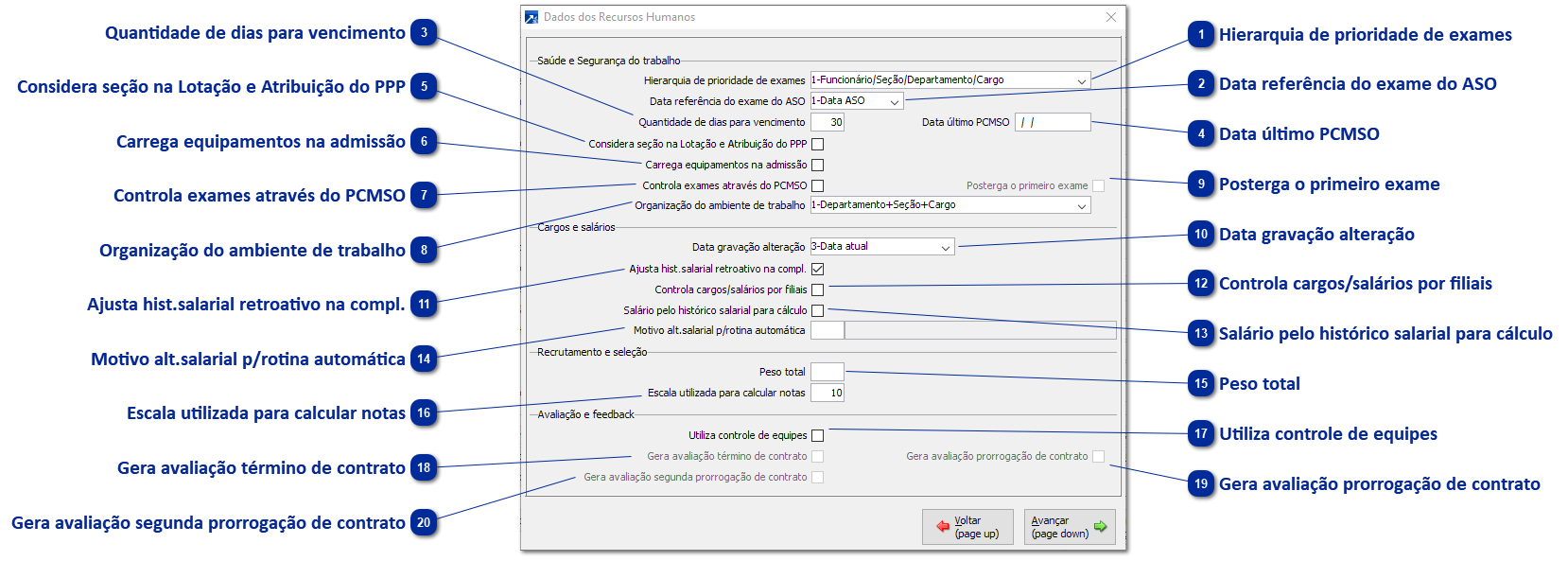Open Hierarquia de prioridade de exames dropdown
Screen dimensions: 1568x561
tap(1082, 81)
